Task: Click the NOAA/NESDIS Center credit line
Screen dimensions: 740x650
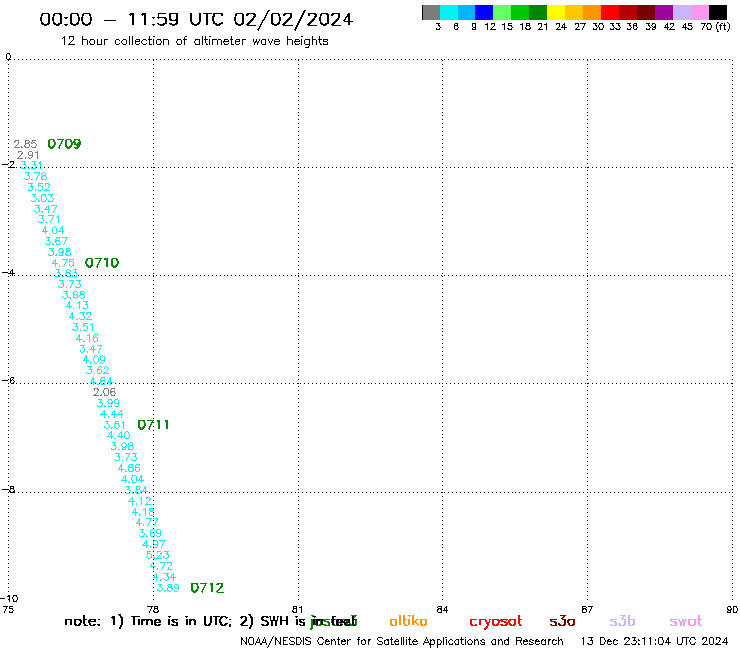Action: 402,641
